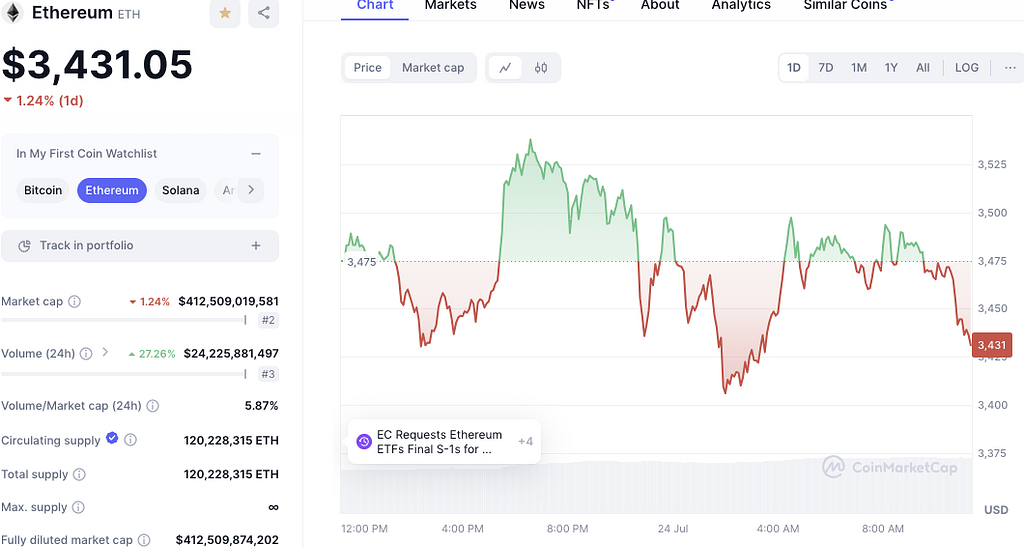The image size is (1024, 548).
Task: Switch to line chart view icon
Action: click(505, 68)
